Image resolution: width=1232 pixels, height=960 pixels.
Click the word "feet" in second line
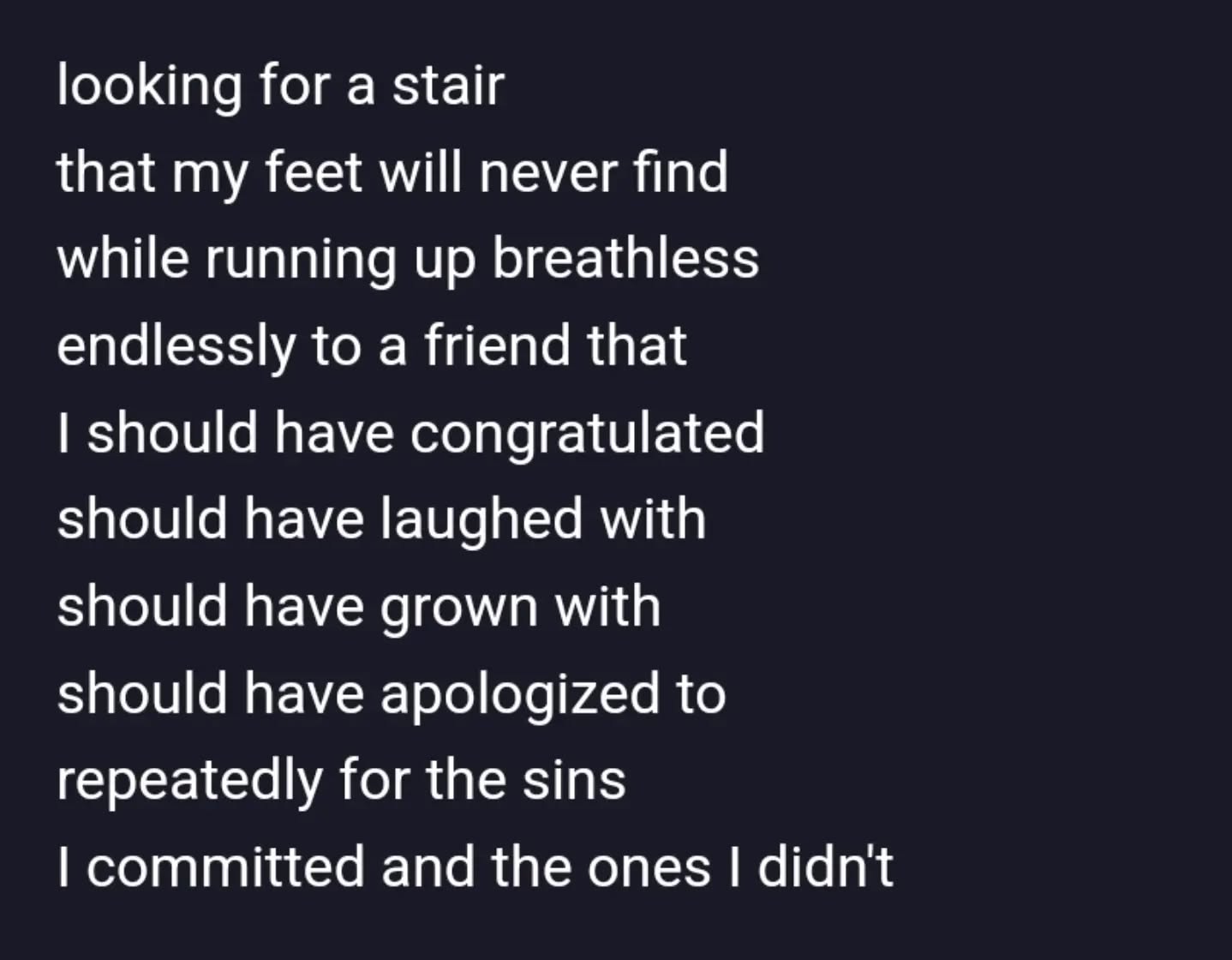pyautogui.click(x=314, y=172)
